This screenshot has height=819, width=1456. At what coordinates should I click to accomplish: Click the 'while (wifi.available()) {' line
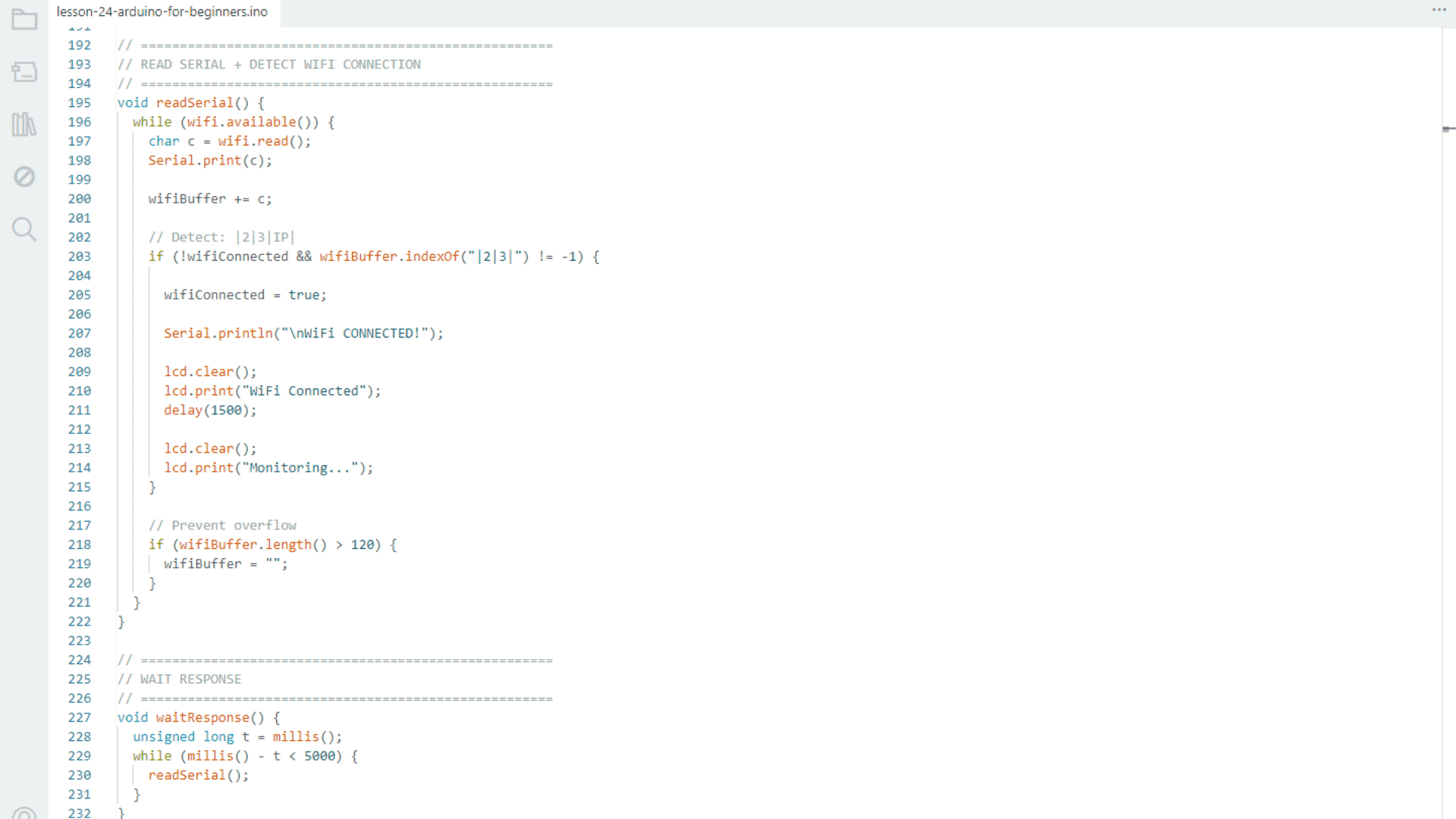click(234, 122)
